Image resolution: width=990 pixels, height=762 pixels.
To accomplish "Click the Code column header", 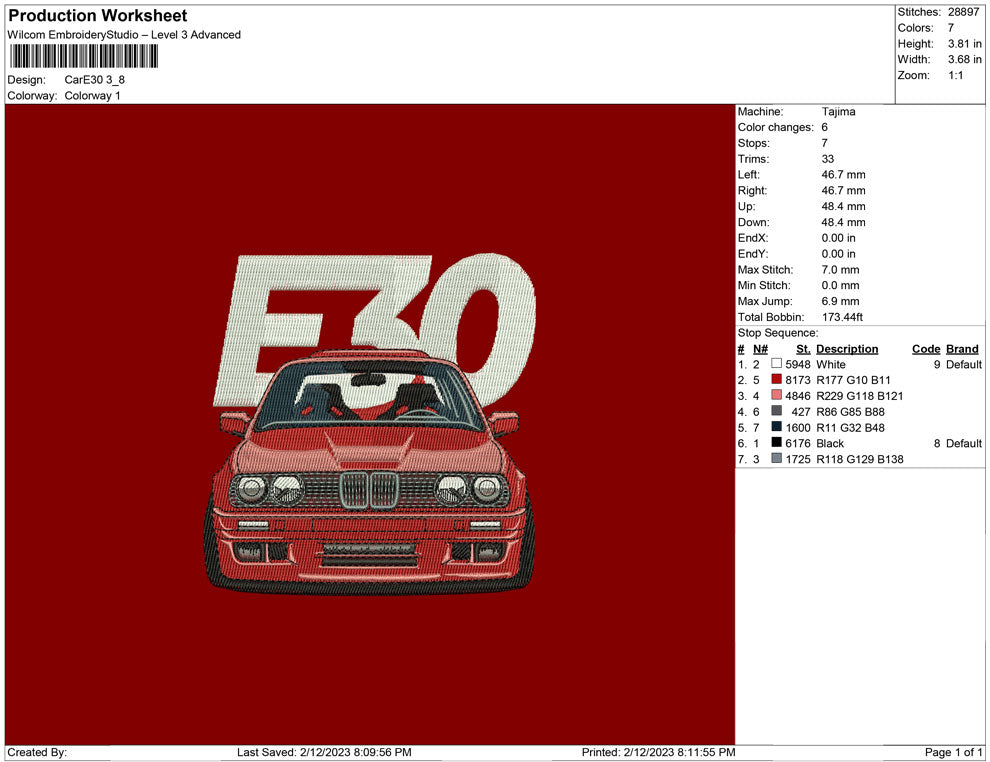I will [x=926, y=349].
